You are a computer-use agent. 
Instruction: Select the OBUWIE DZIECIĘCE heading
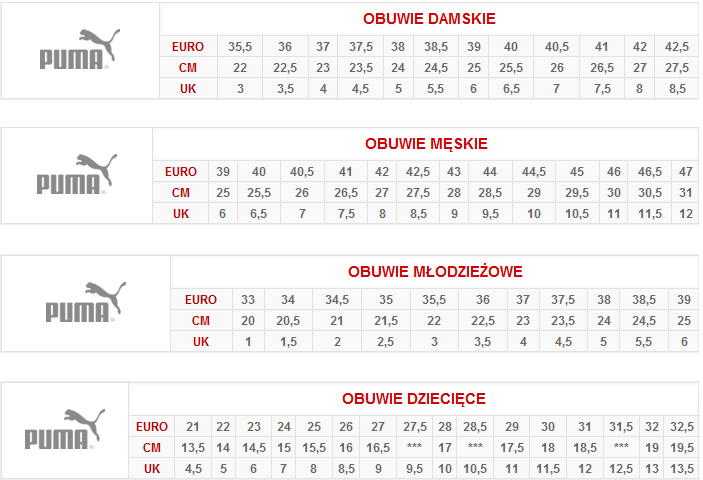[x=413, y=399]
